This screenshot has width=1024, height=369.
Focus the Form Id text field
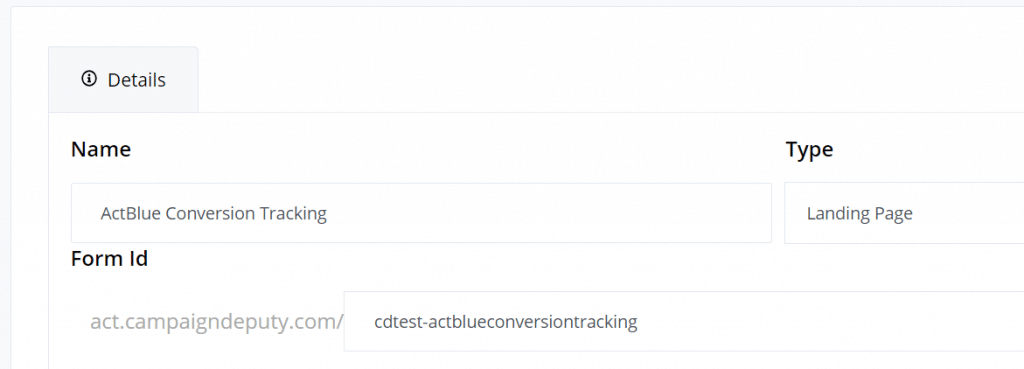(x=684, y=321)
